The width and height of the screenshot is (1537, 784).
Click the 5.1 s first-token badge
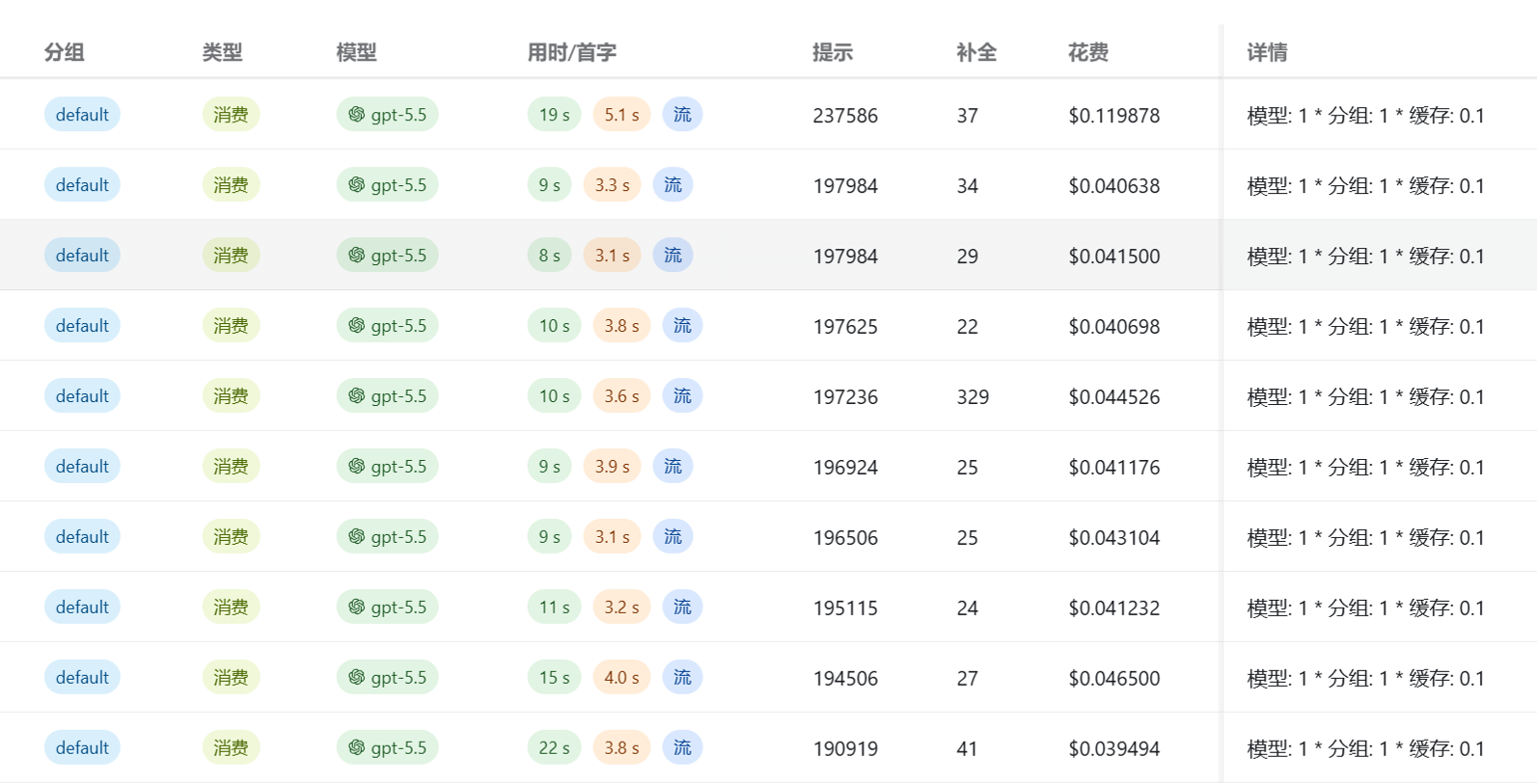[x=621, y=115]
